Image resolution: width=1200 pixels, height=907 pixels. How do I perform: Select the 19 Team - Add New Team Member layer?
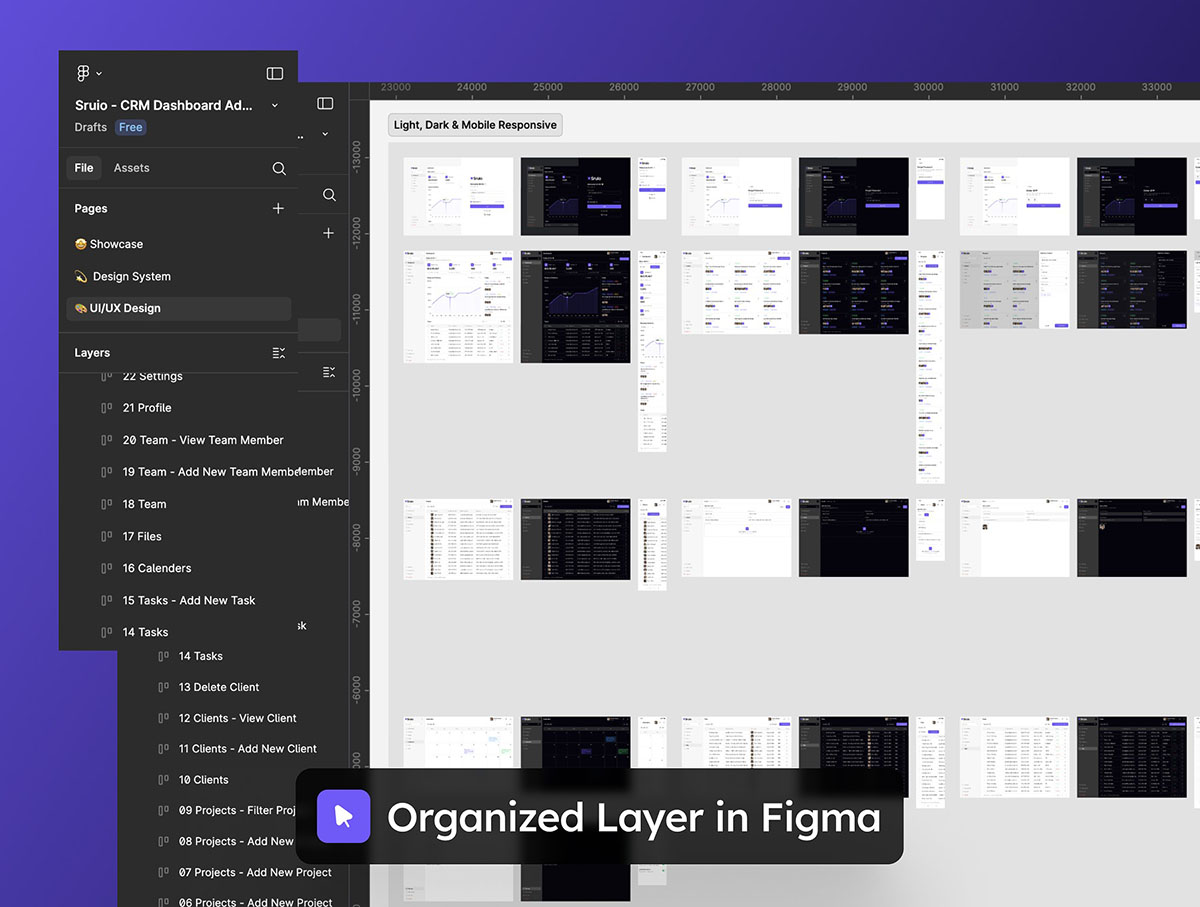[211, 472]
